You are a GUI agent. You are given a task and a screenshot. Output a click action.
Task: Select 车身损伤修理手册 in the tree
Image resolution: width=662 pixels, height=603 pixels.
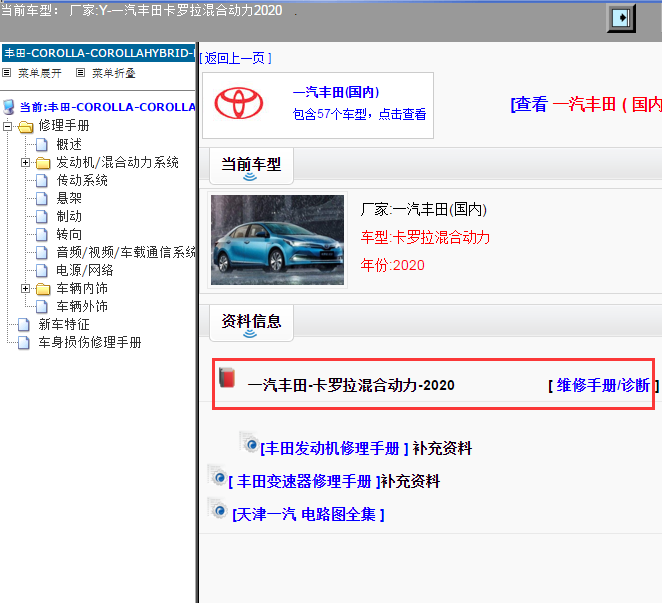pyautogui.click(x=90, y=342)
